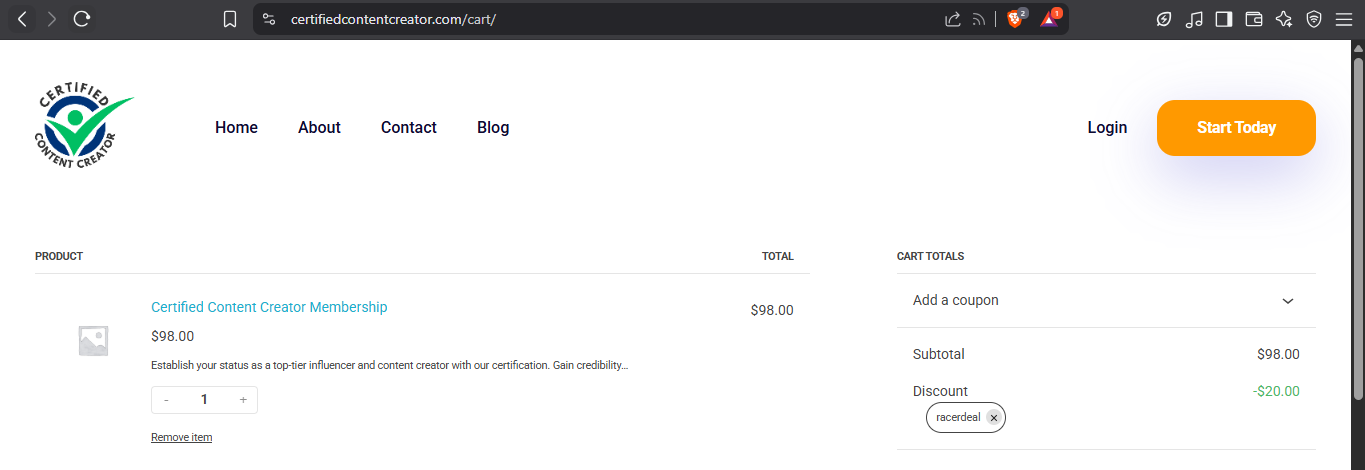Open Brave Rewards triangle icon
The height and width of the screenshot is (470, 1365).
click(1050, 18)
